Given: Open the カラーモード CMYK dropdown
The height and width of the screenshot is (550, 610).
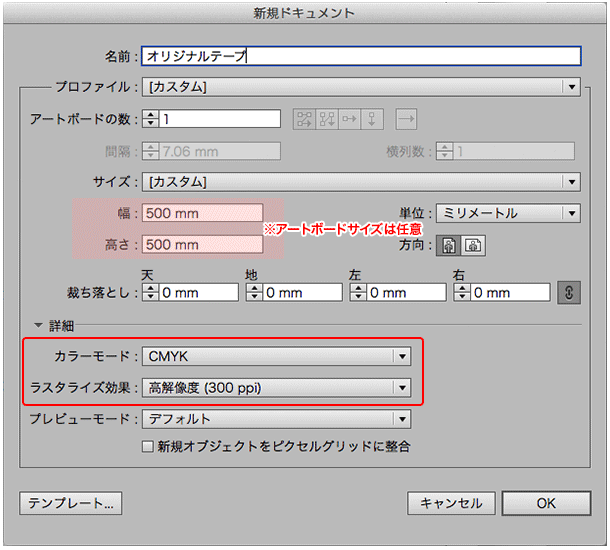Looking at the screenshot, I should coord(277,356).
